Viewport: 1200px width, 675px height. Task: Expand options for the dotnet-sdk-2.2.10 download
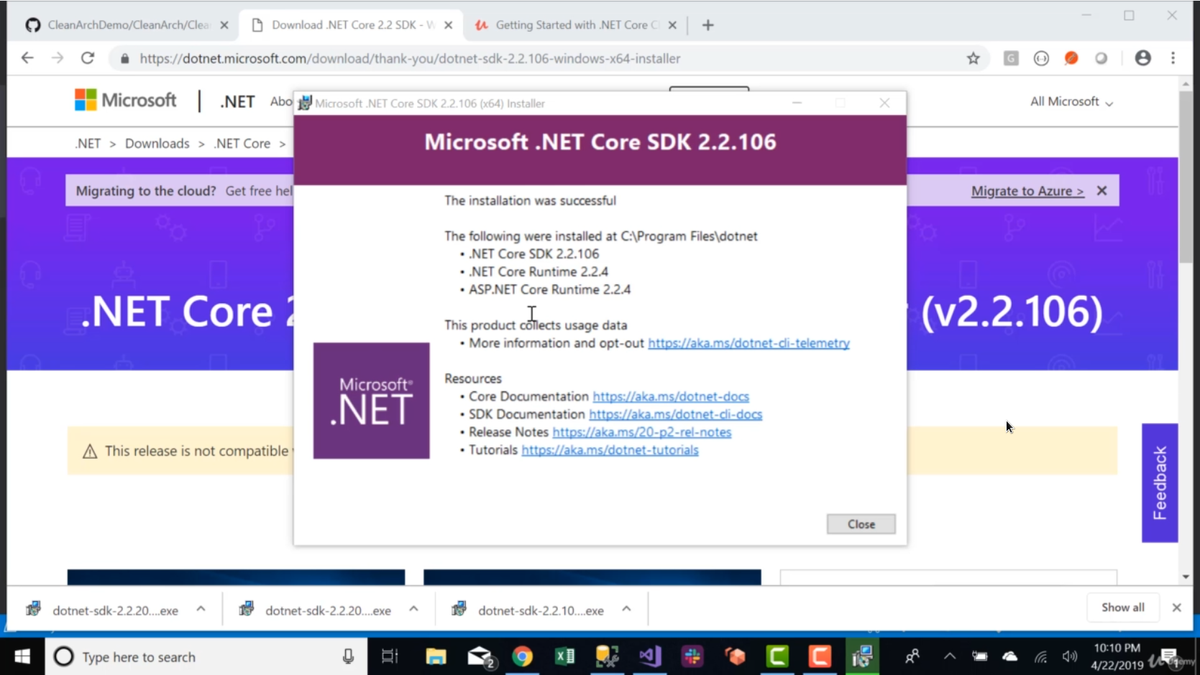(626, 609)
